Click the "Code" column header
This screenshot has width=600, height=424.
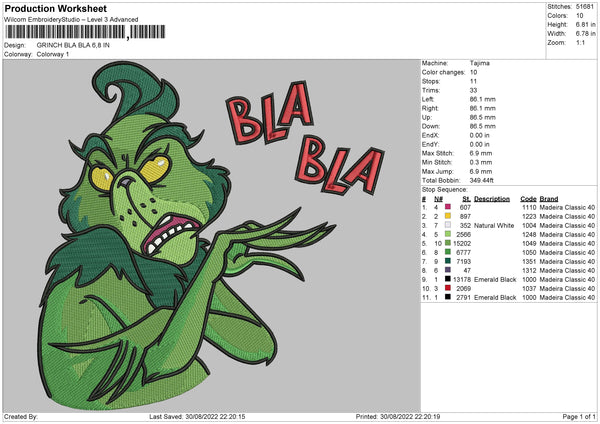[528, 199]
